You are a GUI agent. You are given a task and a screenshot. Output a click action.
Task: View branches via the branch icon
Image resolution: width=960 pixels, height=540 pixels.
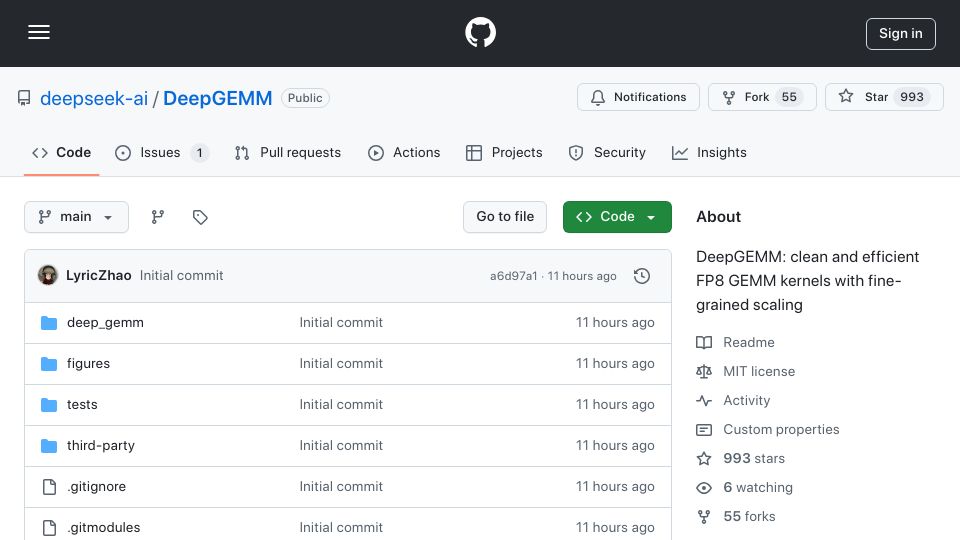pyautogui.click(x=158, y=217)
